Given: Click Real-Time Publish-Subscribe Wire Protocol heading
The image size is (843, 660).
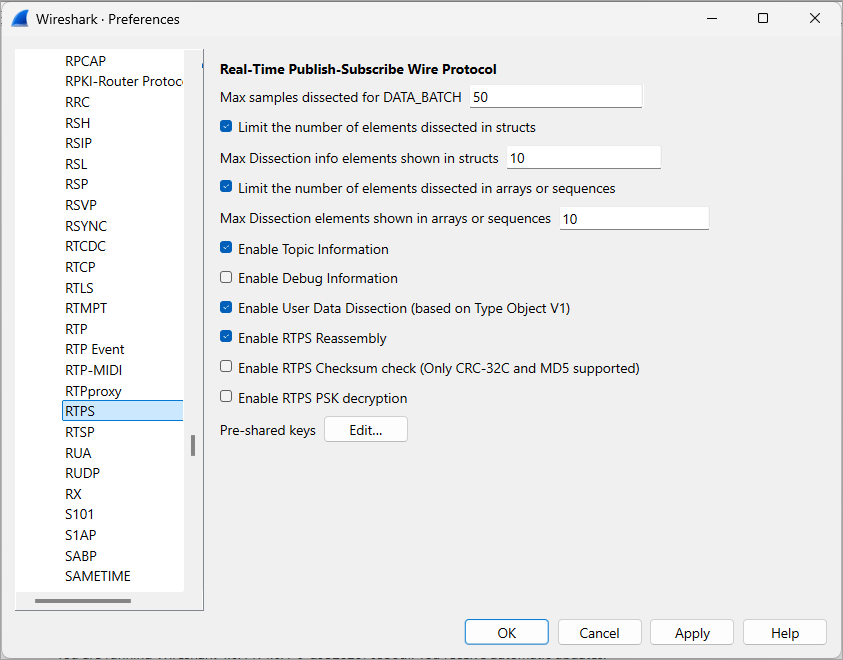Looking at the screenshot, I should [358, 69].
